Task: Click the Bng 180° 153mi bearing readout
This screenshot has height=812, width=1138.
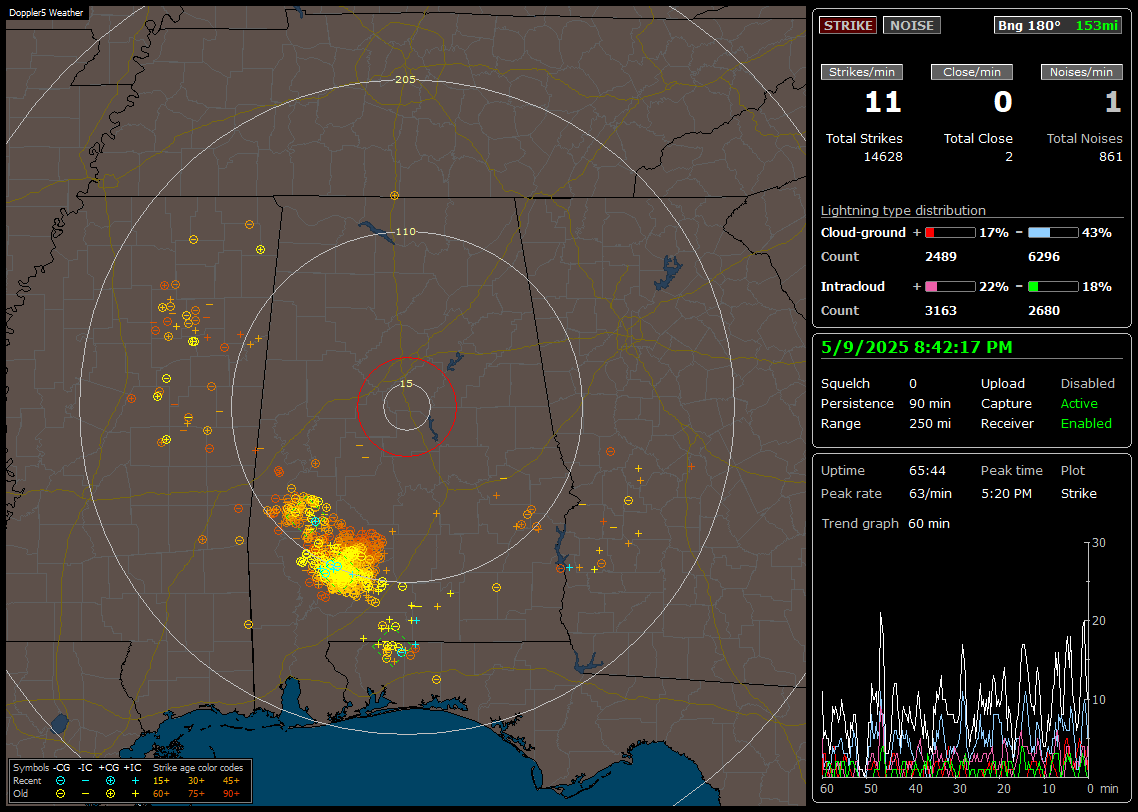Action: pos(1057,25)
